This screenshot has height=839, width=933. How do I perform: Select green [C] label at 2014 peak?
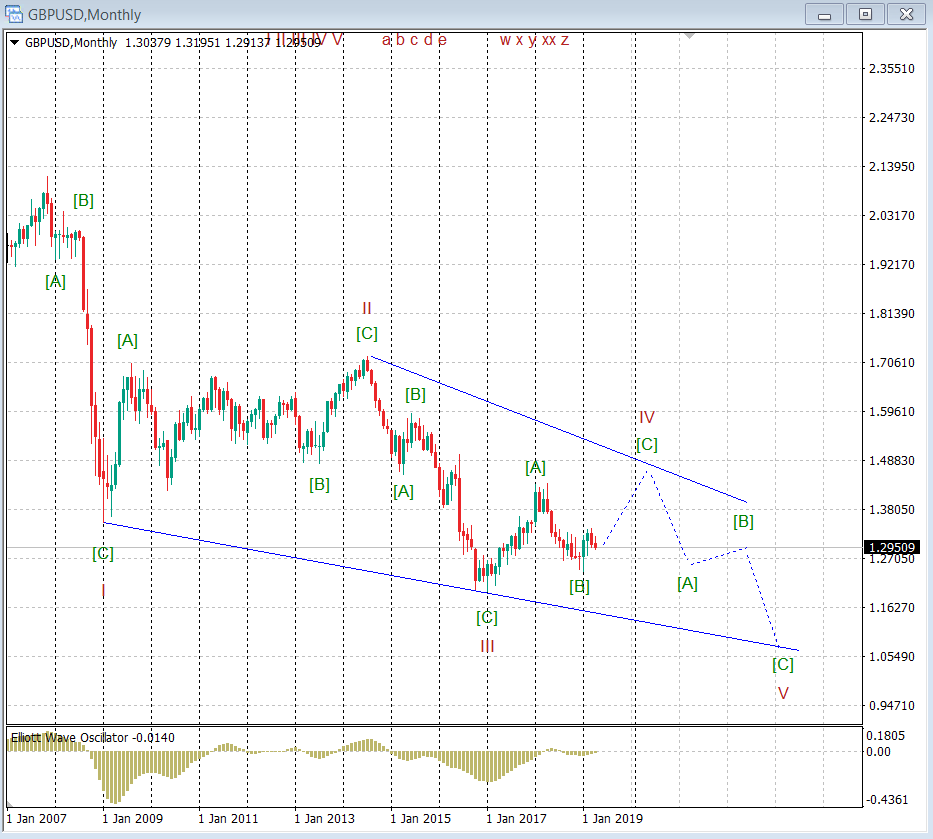pyautogui.click(x=367, y=333)
